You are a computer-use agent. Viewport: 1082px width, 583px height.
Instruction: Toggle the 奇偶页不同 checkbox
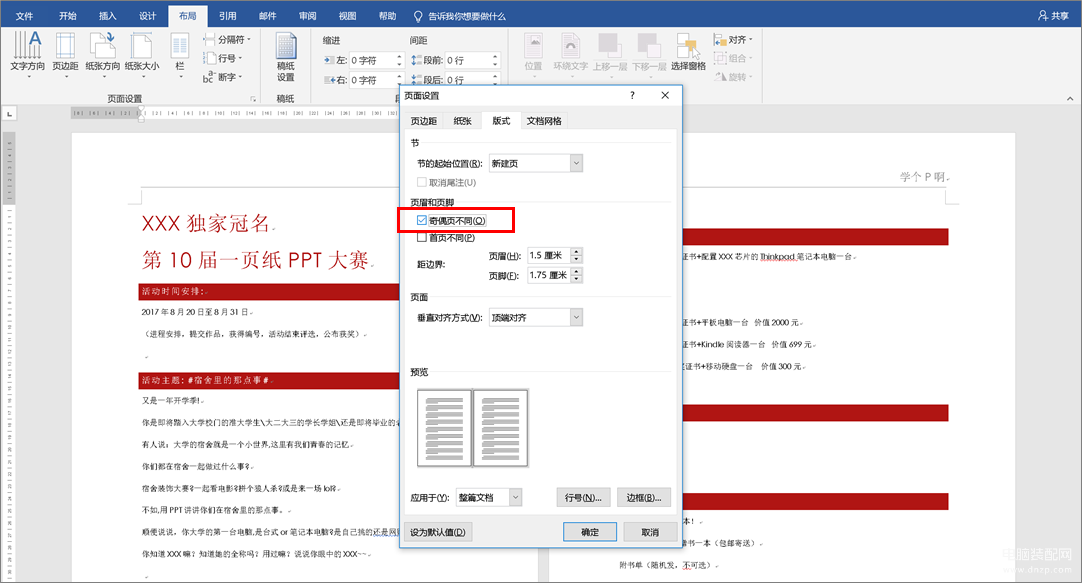[x=422, y=220]
